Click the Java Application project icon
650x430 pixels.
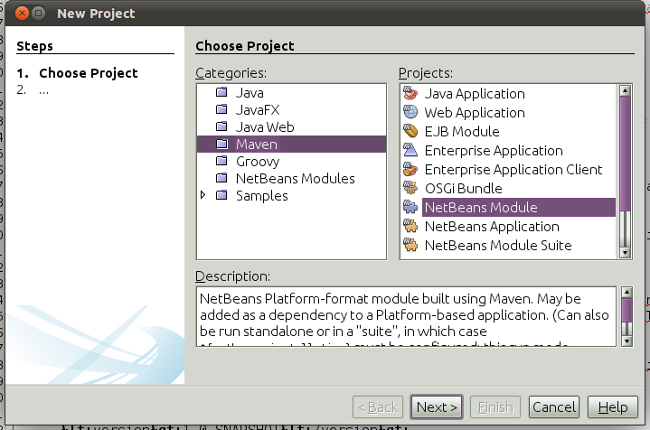point(410,94)
